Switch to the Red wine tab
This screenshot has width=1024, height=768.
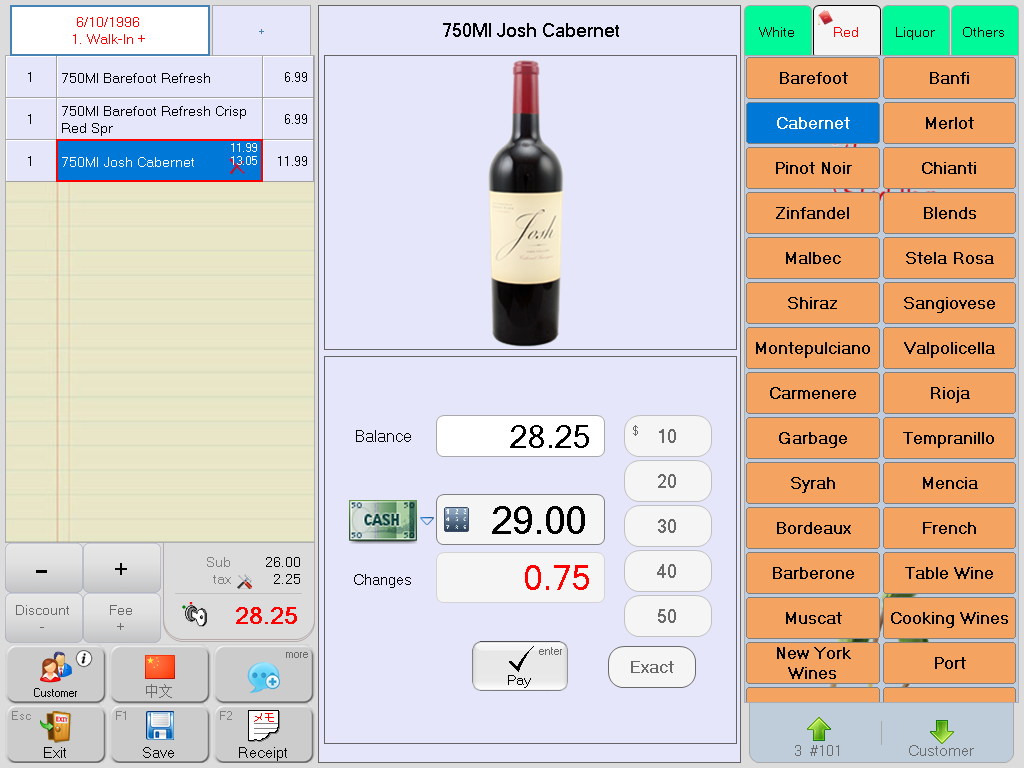coord(846,31)
